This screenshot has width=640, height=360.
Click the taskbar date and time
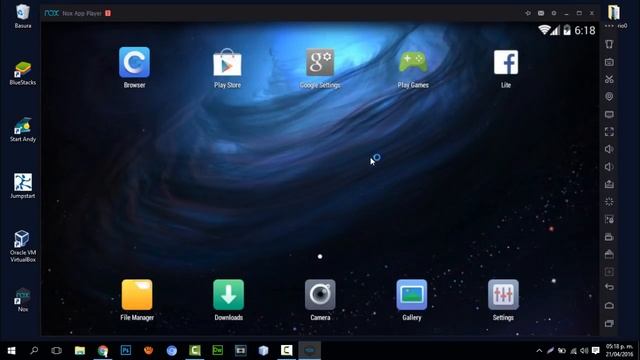(619, 351)
